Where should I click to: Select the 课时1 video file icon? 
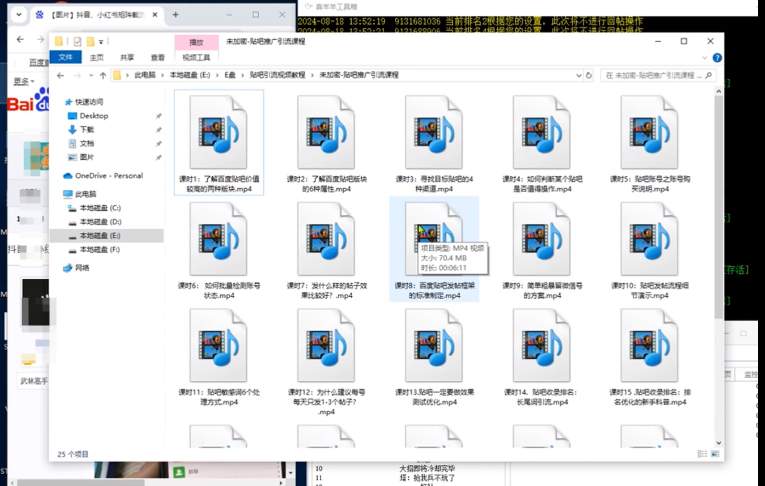219,132
